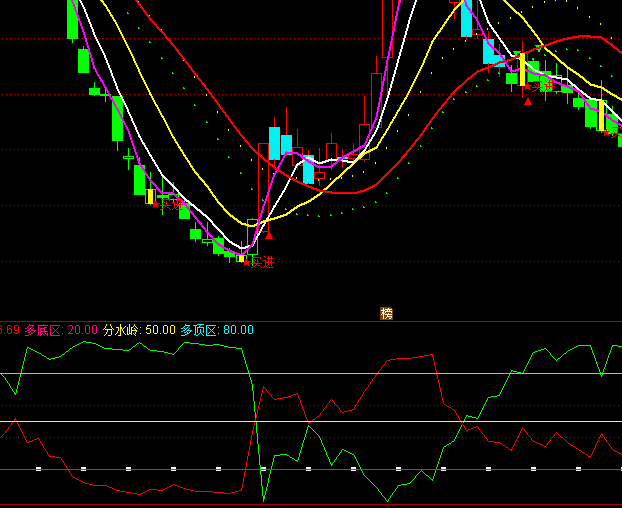Click the right-side 买进 signal label
Viewport: 622px width, 508px height.
point(541,88)
